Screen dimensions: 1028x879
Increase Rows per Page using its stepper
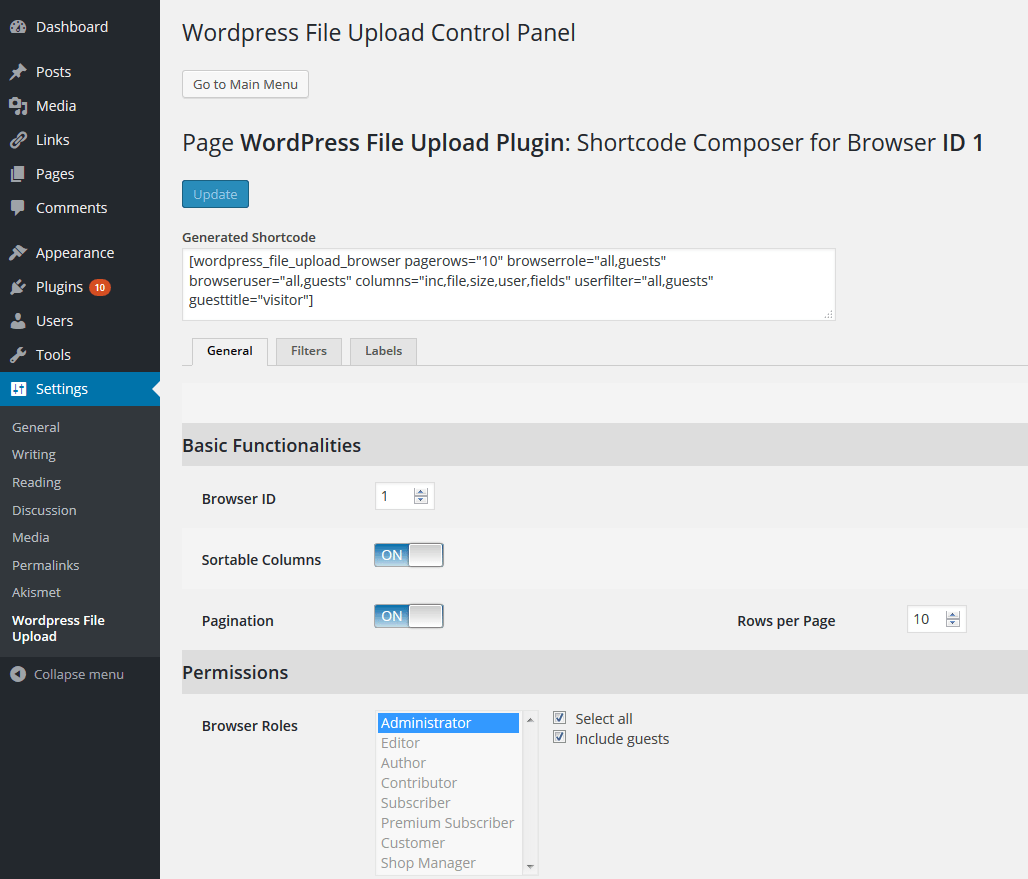click(x=953, y=614)
